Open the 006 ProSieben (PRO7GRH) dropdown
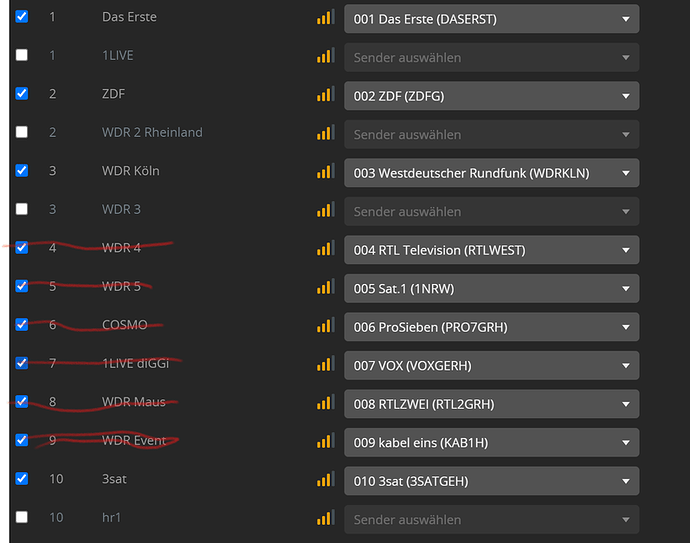Screen dimensions: 690x543 coord(492,327)
